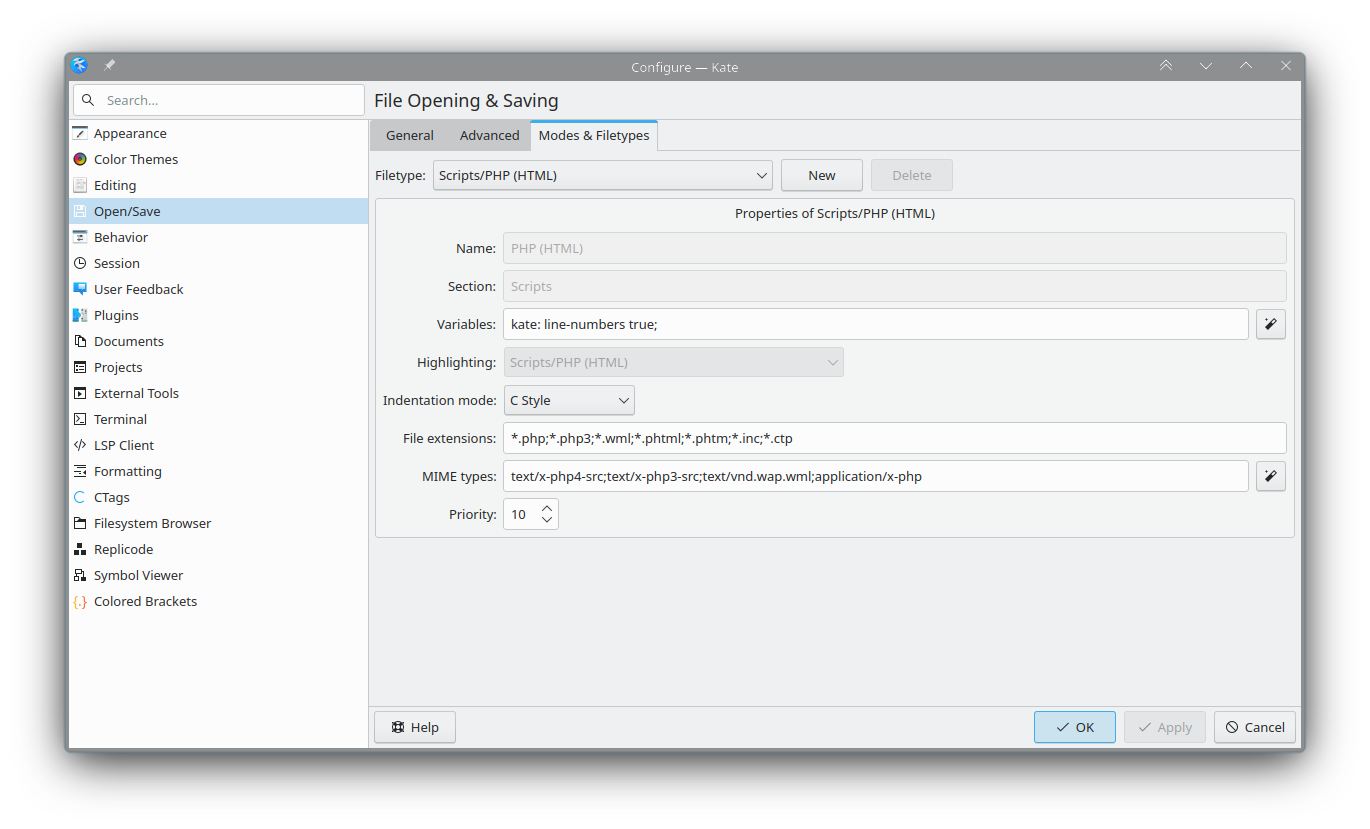Click the File extensions text field
1370x829 pixels.
tap(895, 438)
